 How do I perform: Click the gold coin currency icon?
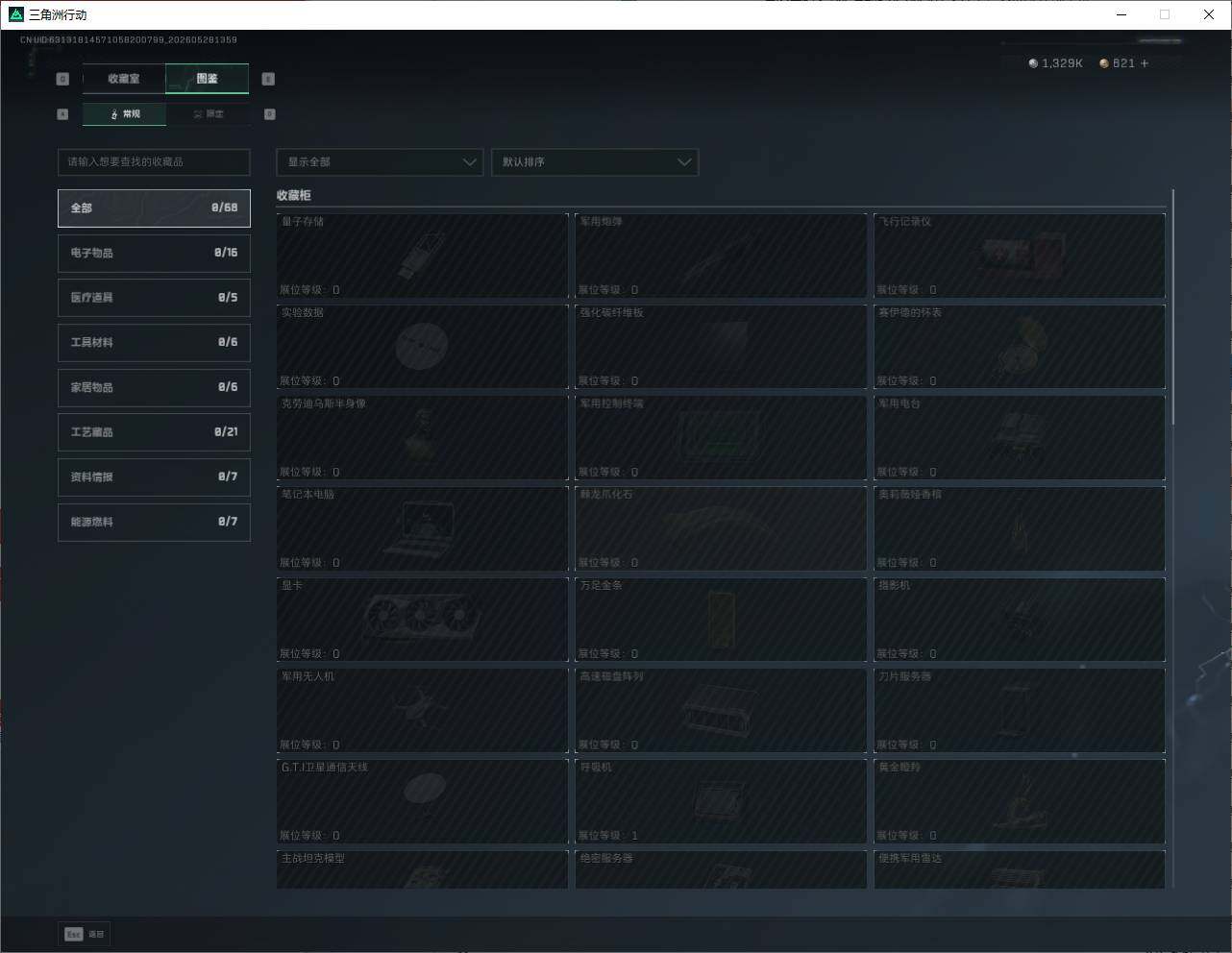[x=1104, y=63]
